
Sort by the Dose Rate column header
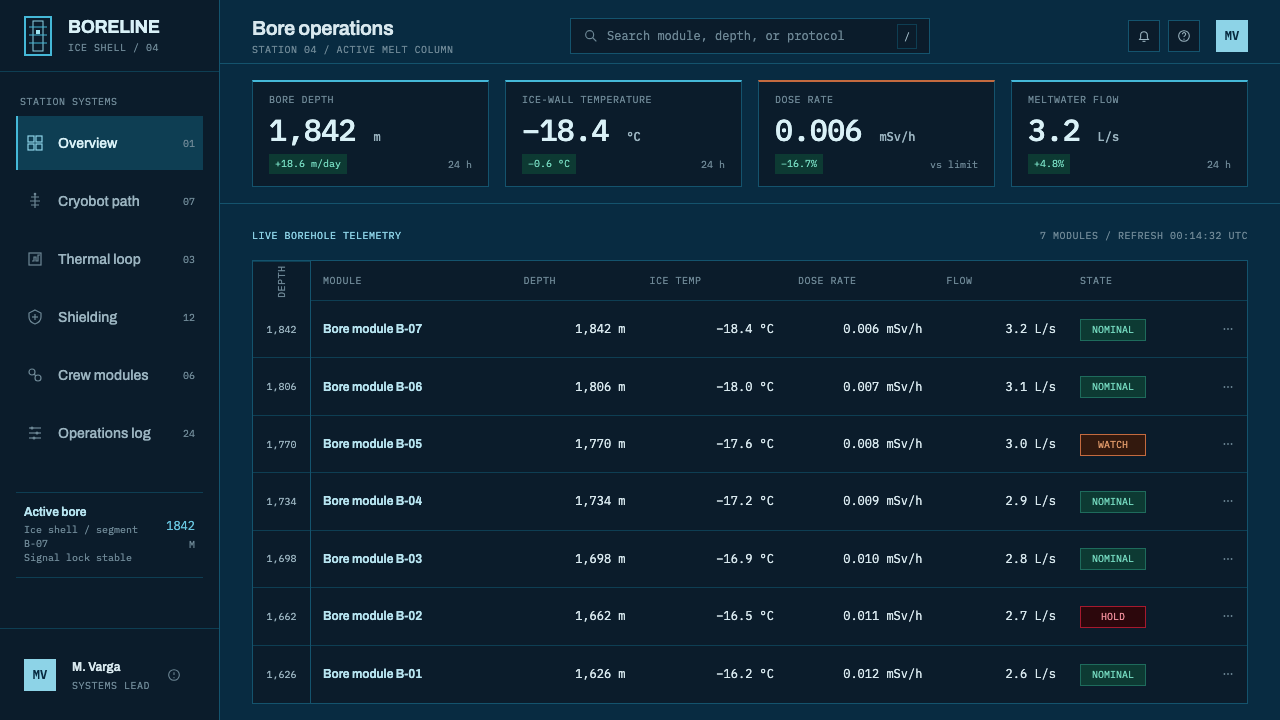point(827,281)
